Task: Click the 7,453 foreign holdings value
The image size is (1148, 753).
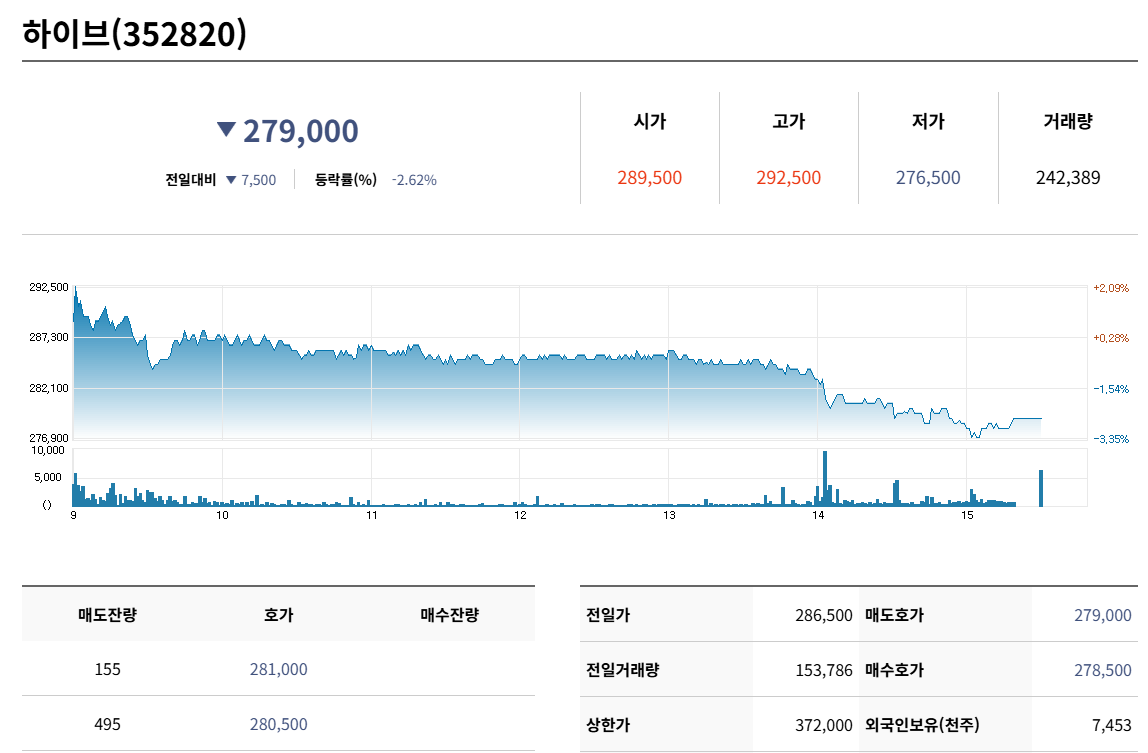Action: coord(1111,725)
